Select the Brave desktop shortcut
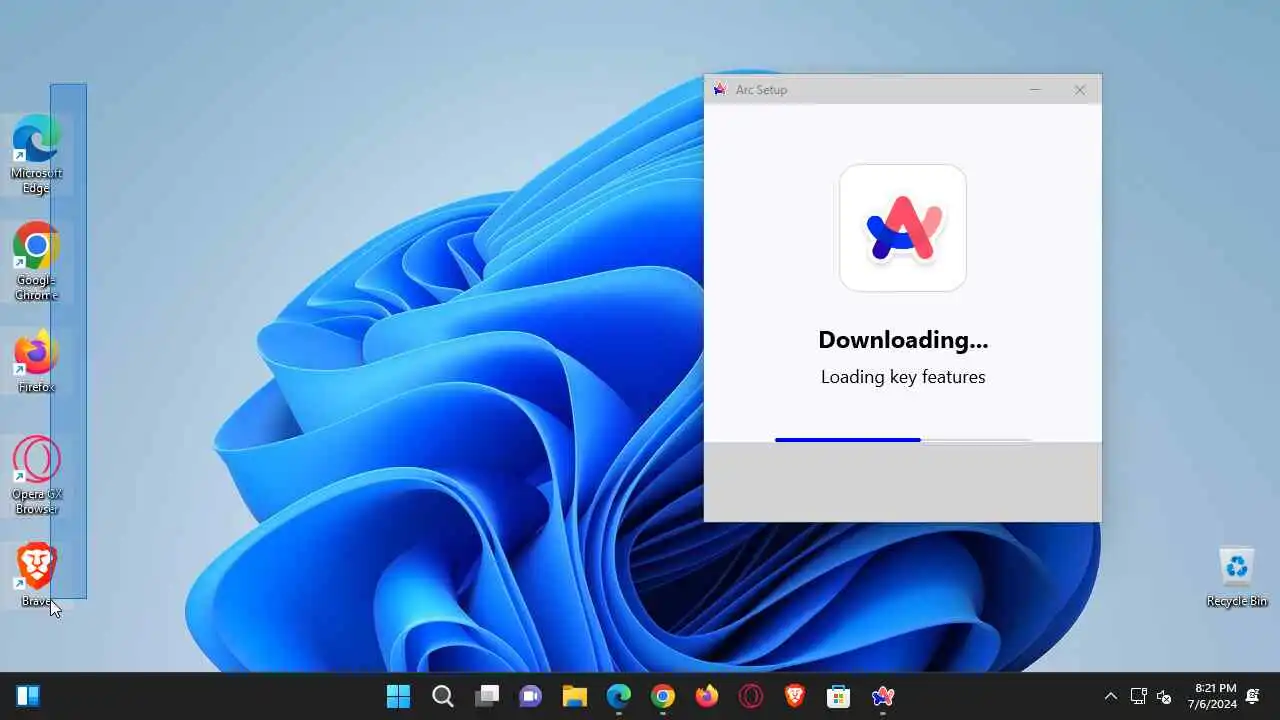 point(36,575)
